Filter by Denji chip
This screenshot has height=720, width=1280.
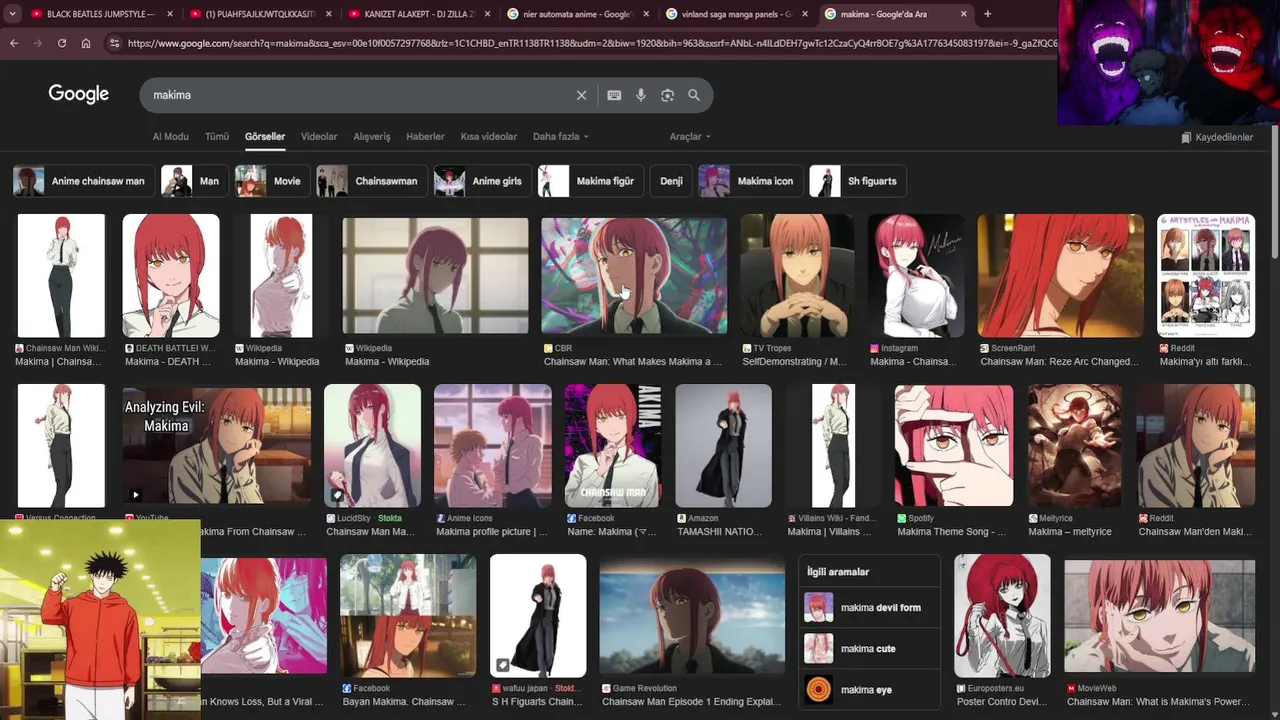click(671, 181)
